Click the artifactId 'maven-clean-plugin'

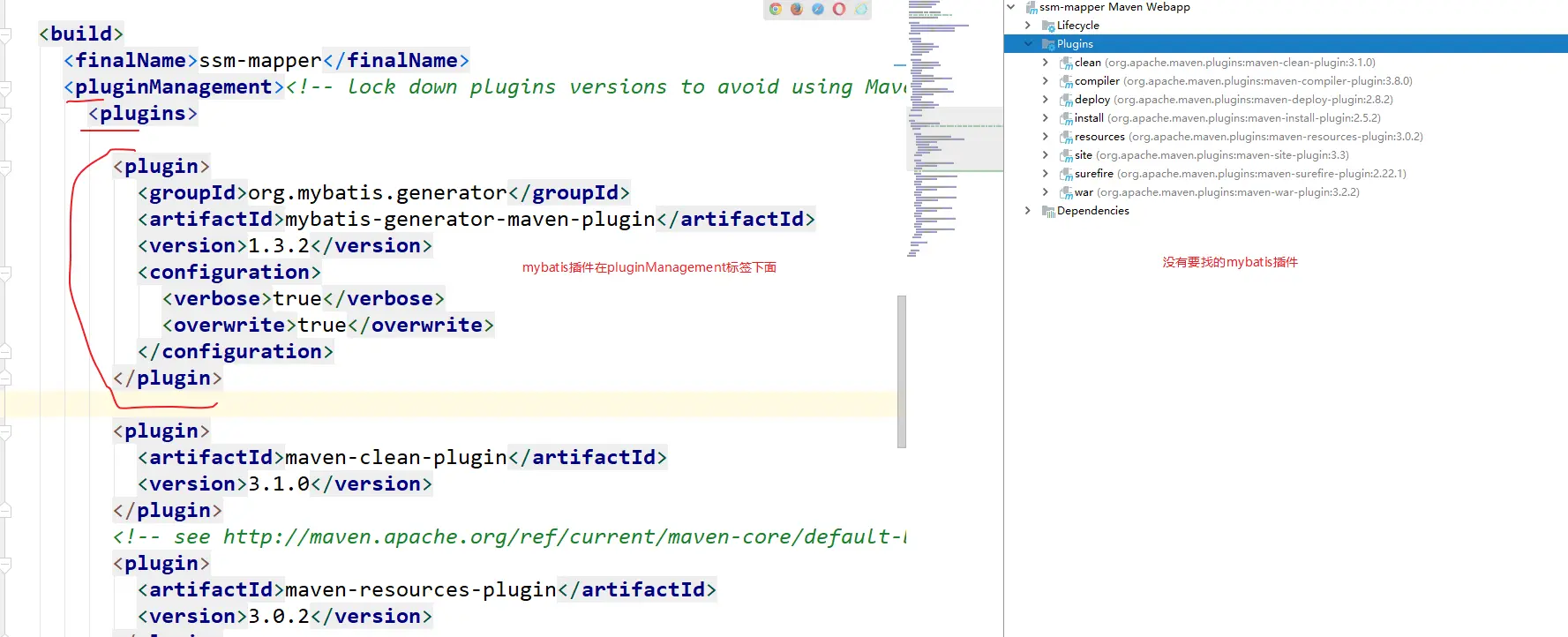396,458
